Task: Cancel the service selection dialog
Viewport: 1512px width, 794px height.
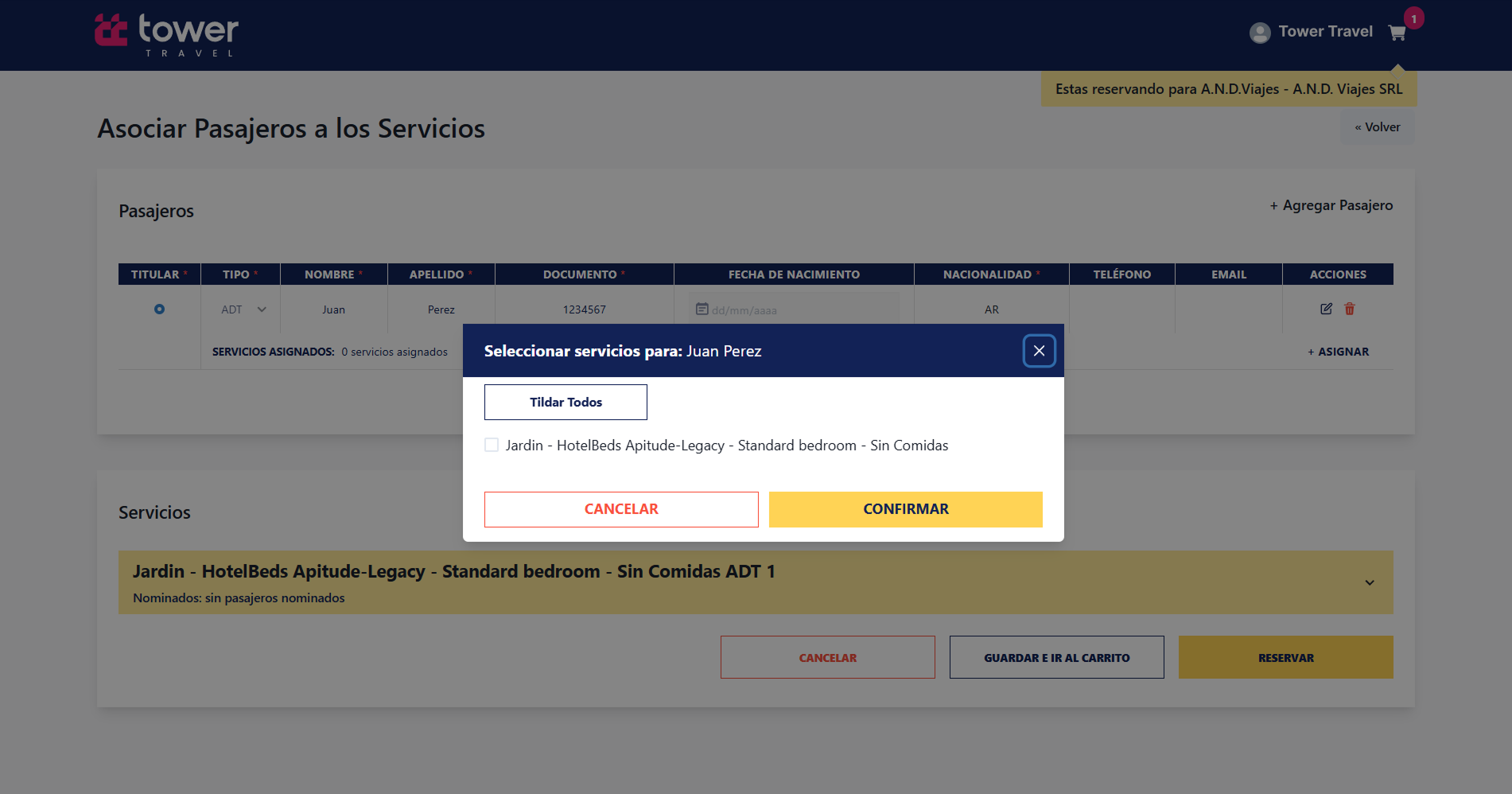Action: [621, 509]
